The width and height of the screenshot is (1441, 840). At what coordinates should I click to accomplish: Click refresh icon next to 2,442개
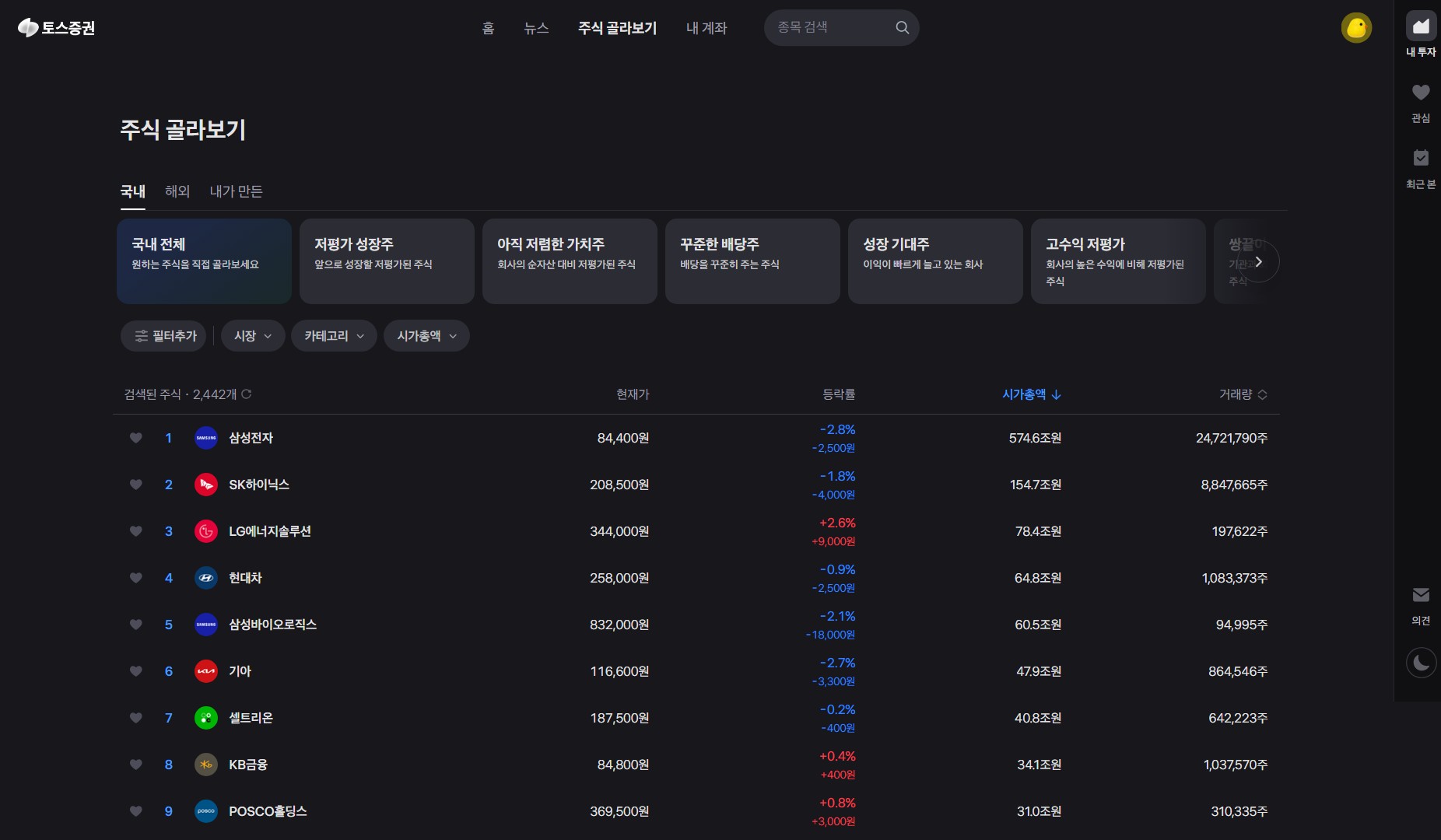(247, 394)
